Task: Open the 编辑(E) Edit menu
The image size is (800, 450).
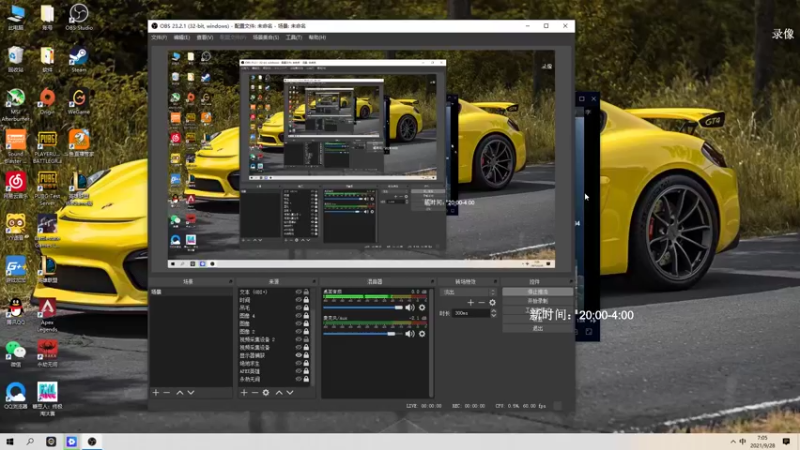Action: click(x=182, y=37)
